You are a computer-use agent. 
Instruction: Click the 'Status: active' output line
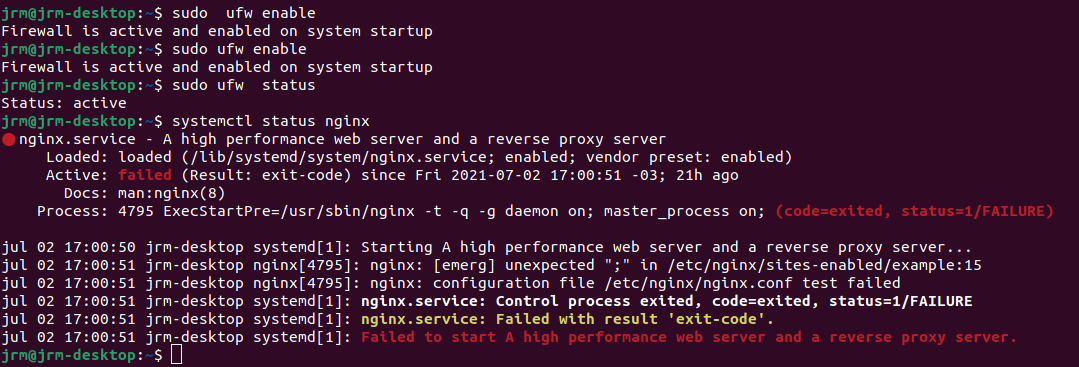[x=64, y=103]
